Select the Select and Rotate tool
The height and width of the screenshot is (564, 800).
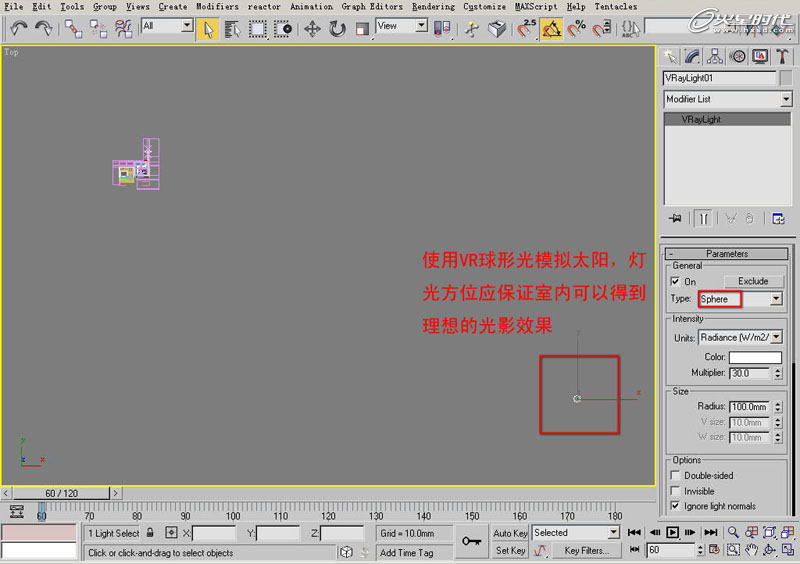tap(337, 29)
